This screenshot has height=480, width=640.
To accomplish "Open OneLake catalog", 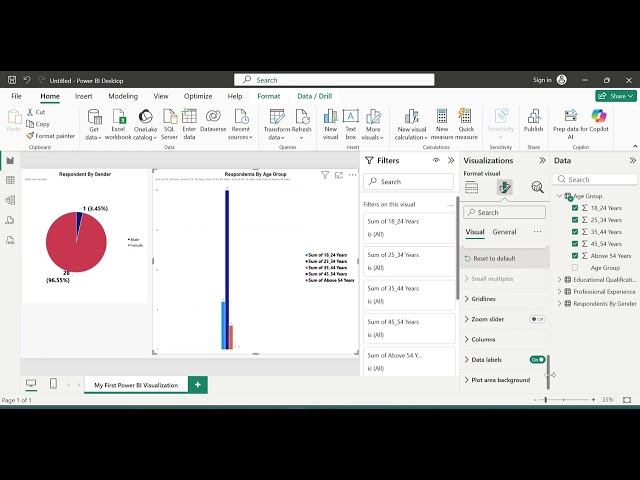I will 145,124.
